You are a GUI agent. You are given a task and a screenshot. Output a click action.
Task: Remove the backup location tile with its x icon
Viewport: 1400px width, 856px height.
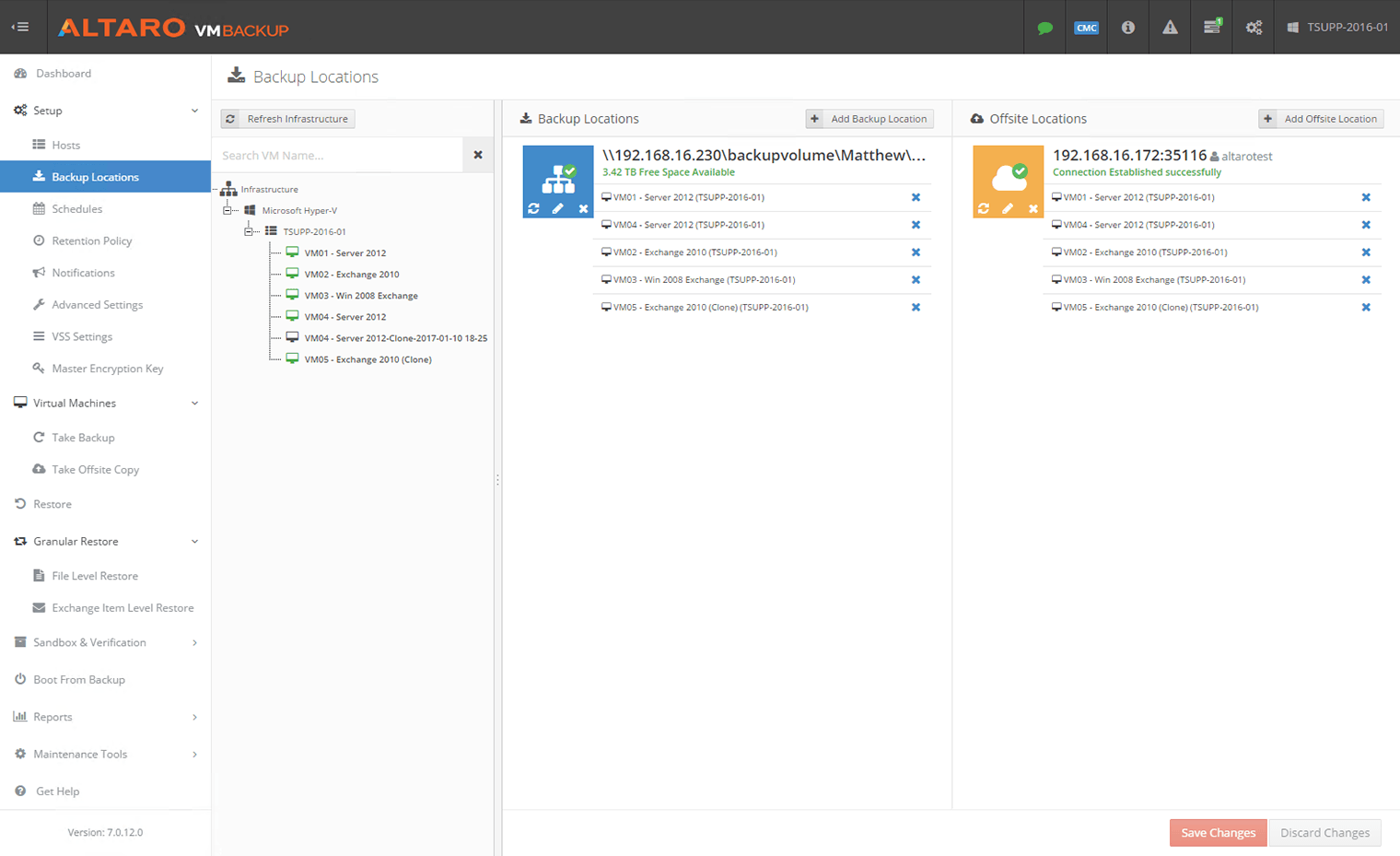(583, 209)
